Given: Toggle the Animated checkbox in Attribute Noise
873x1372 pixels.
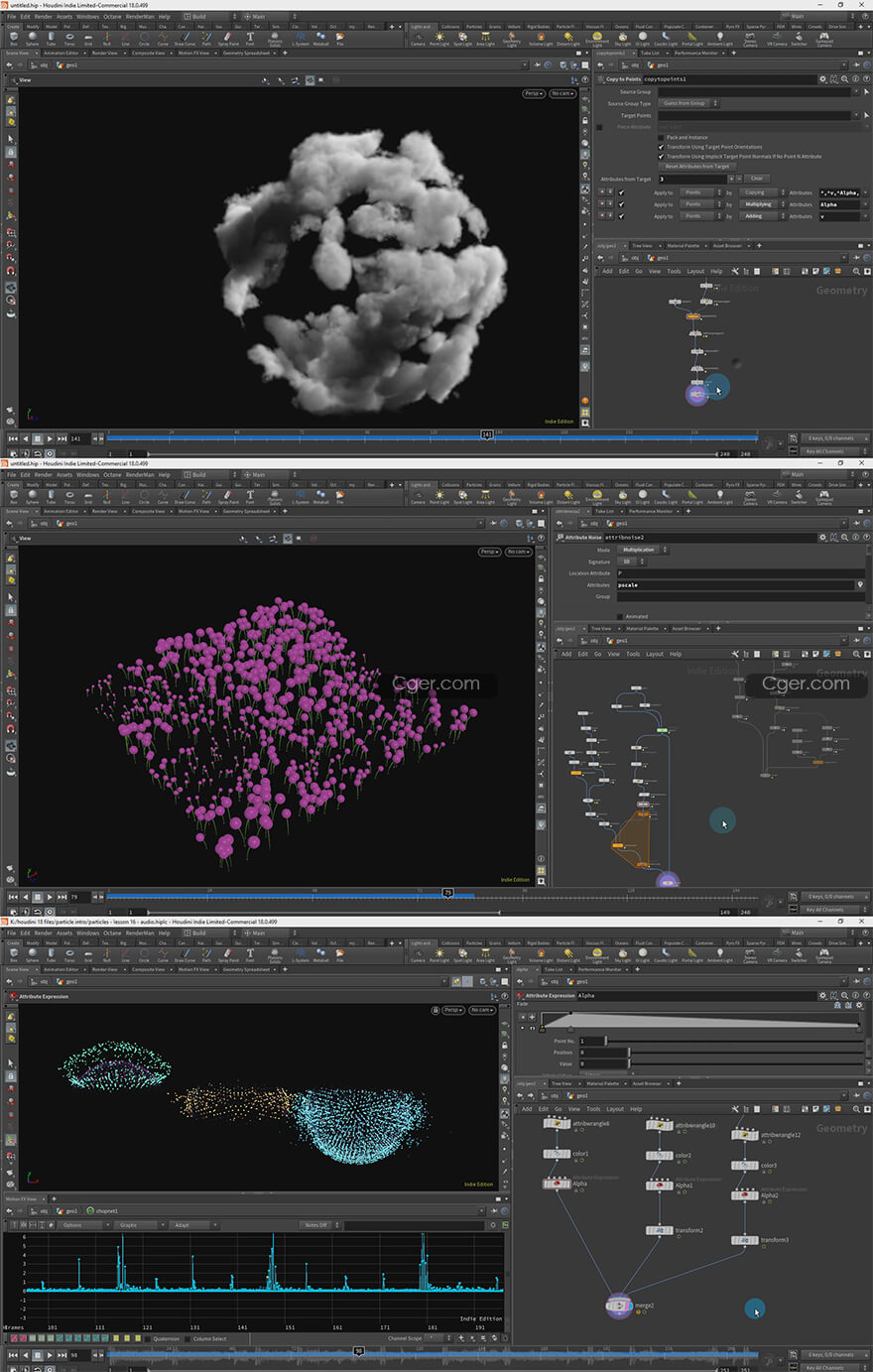Looking at the screenshot, I should pyautogui.click(x=621, y=616).
